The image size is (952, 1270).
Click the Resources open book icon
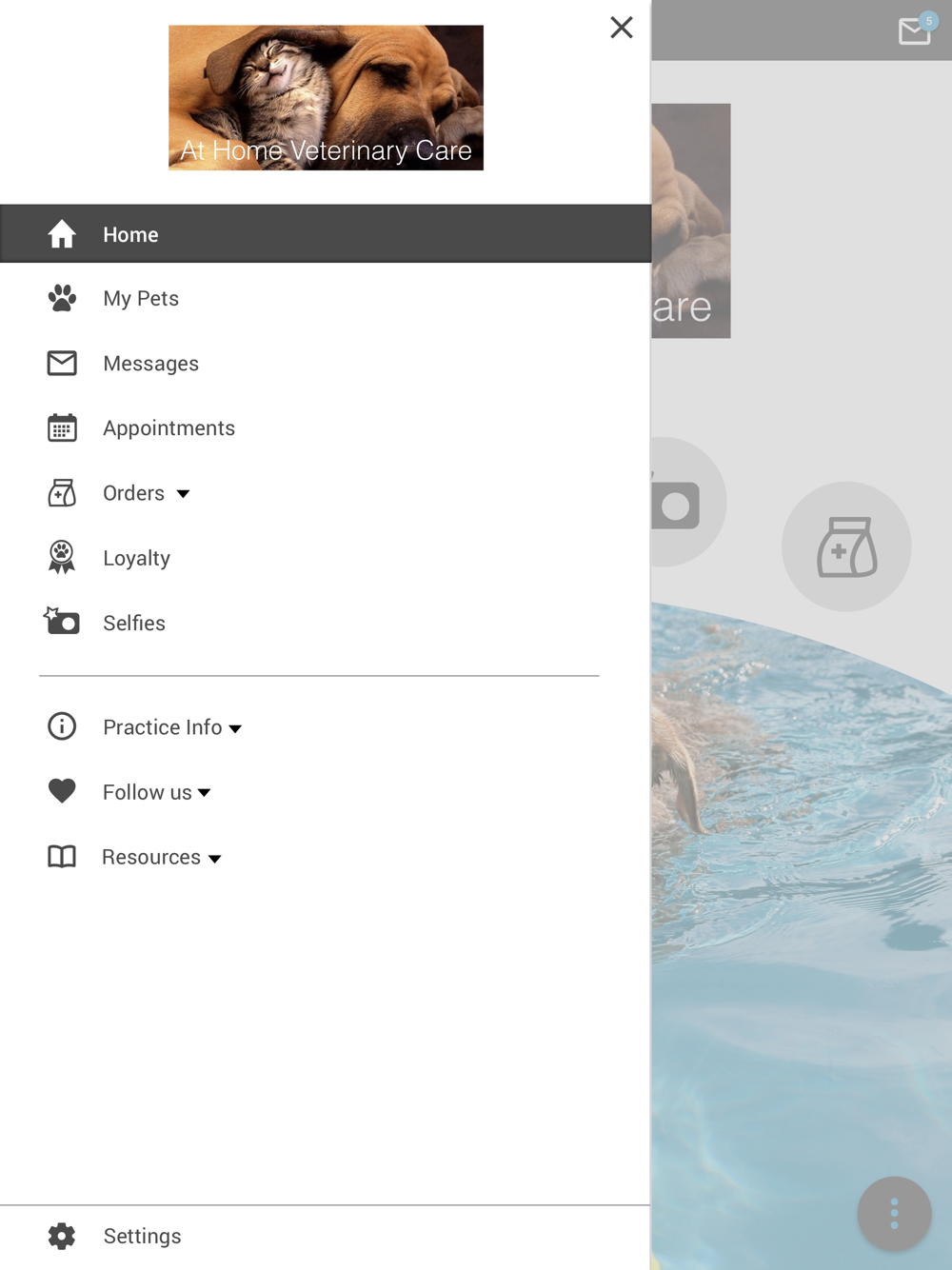62,856
